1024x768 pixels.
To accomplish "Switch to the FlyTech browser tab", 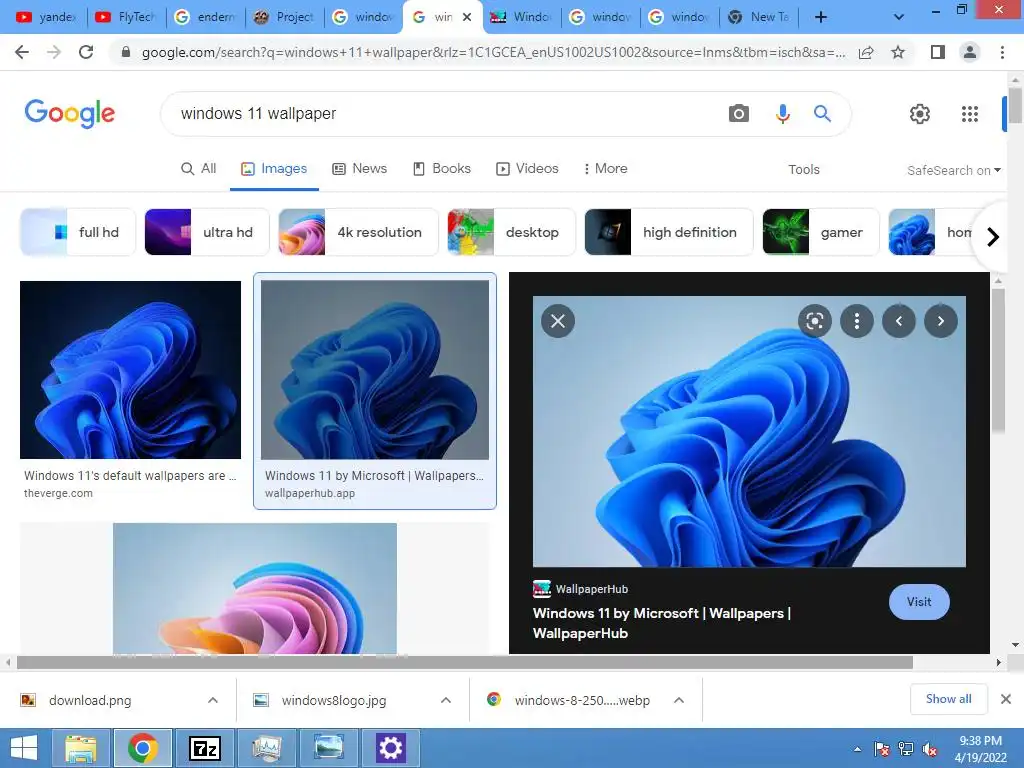I will coord(125,17).
